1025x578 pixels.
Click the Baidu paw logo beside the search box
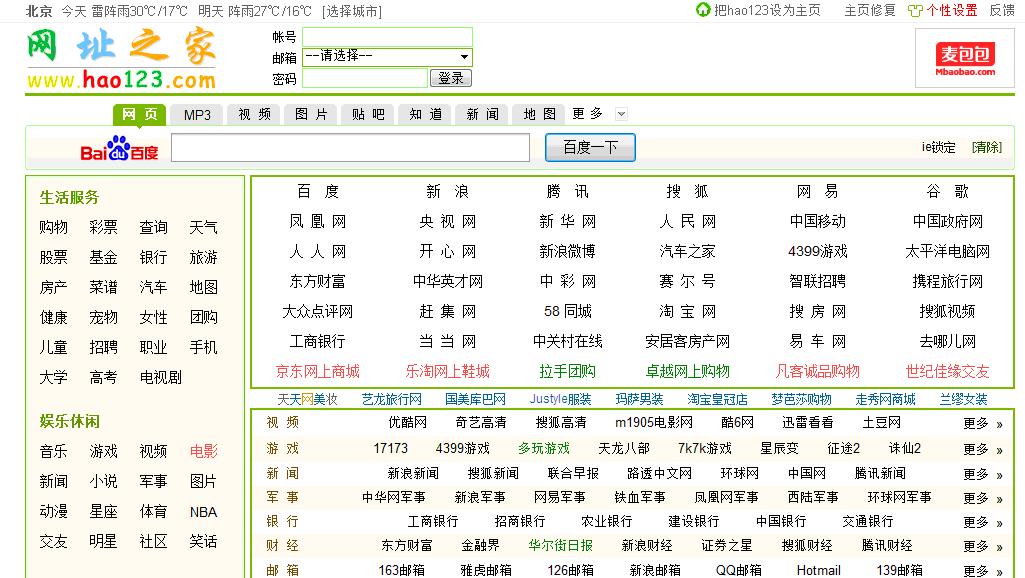(117, 147)
